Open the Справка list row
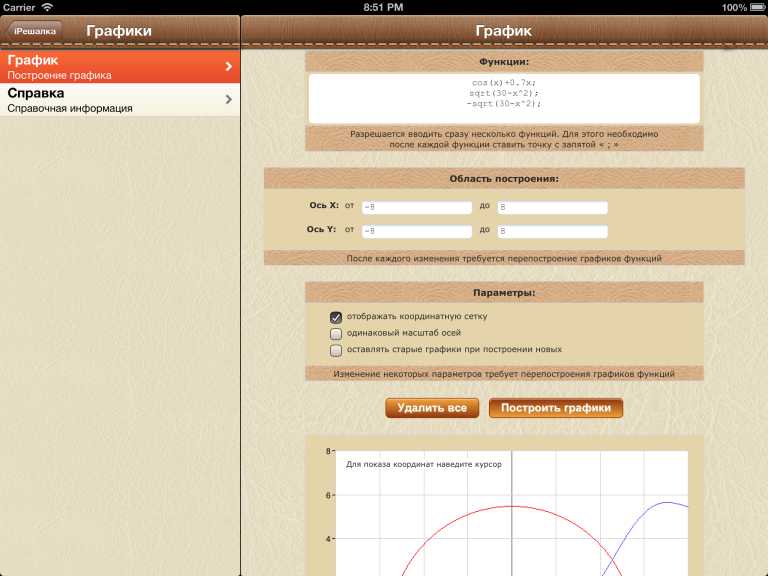 (120, 100)
